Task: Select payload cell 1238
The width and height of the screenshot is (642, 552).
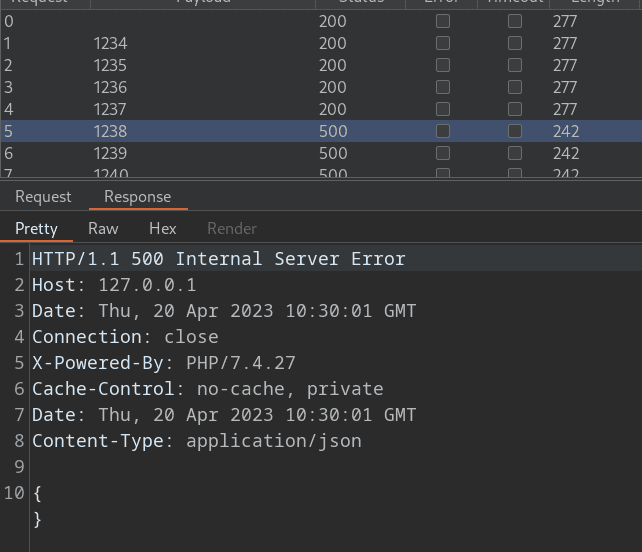Action: [x=111, y=131]
